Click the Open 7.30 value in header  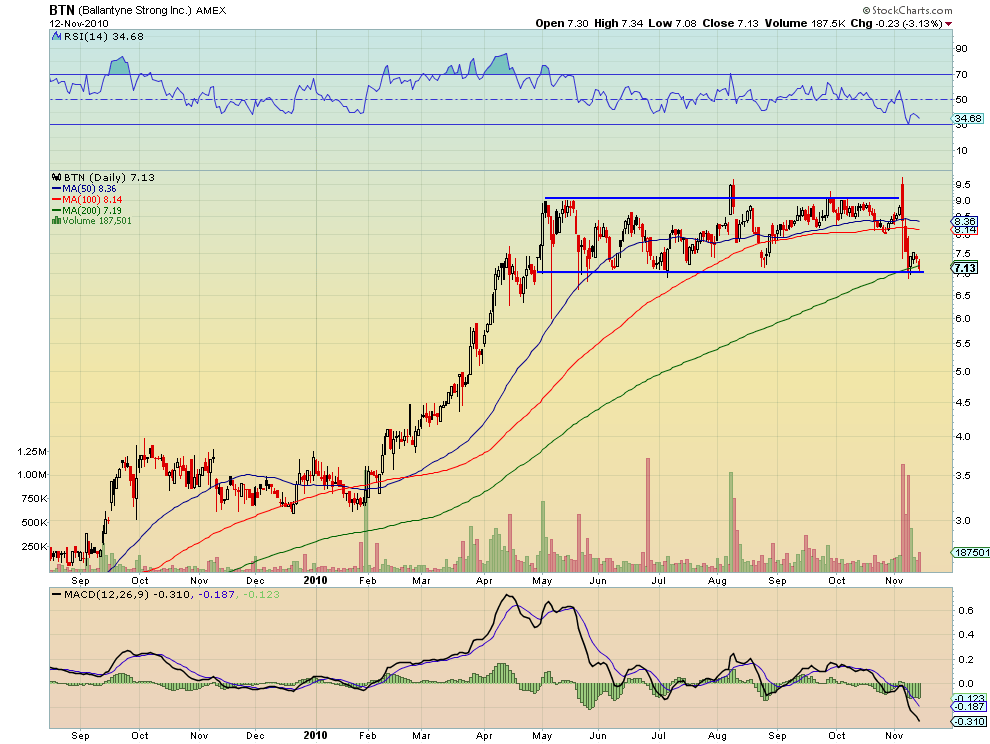562,23
